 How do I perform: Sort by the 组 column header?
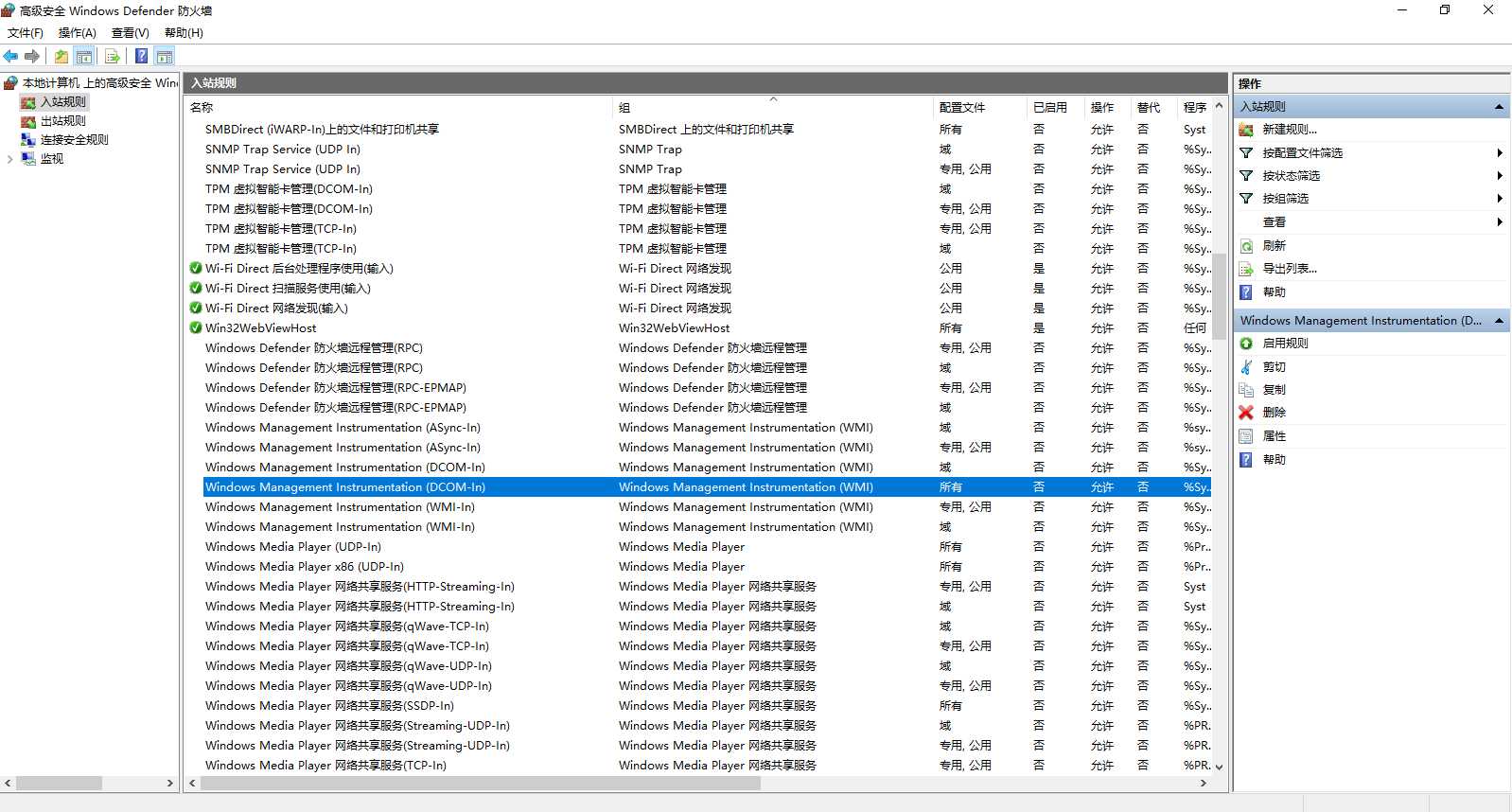773,108
